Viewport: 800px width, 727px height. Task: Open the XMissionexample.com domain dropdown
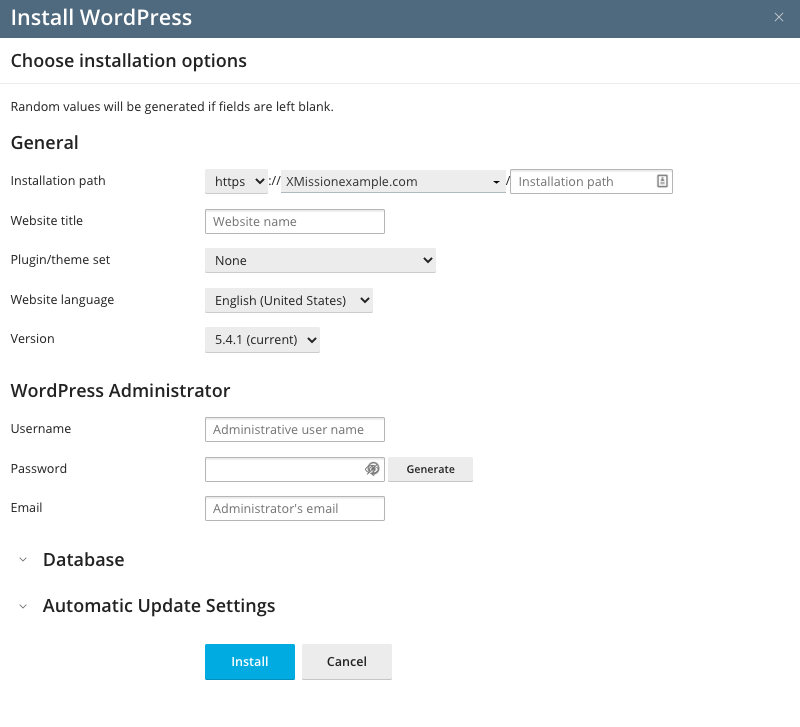tap(392, 181)
